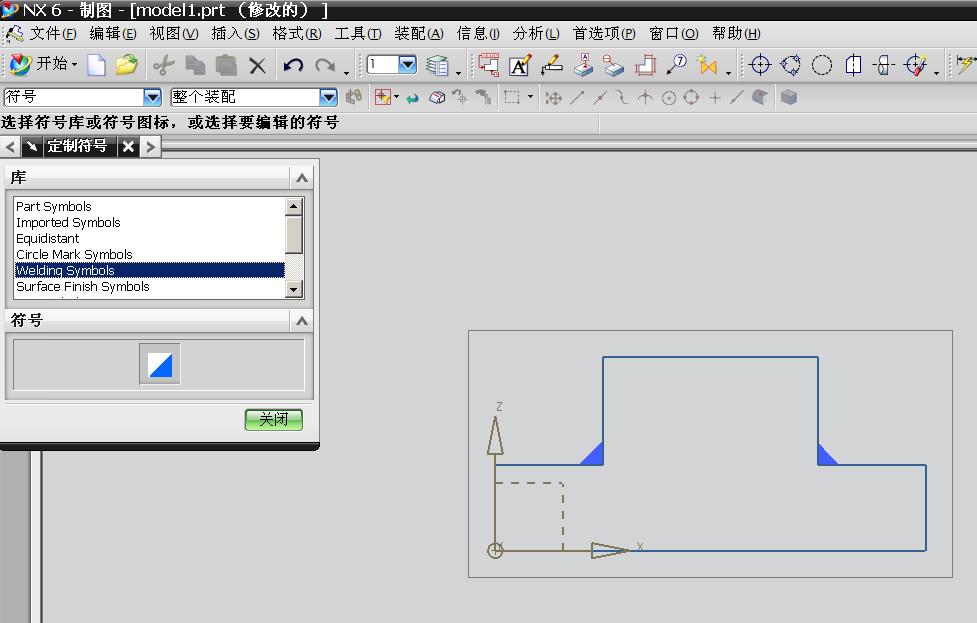
Task: Open the 文件(F) menu
Action: tap(52, 34)
